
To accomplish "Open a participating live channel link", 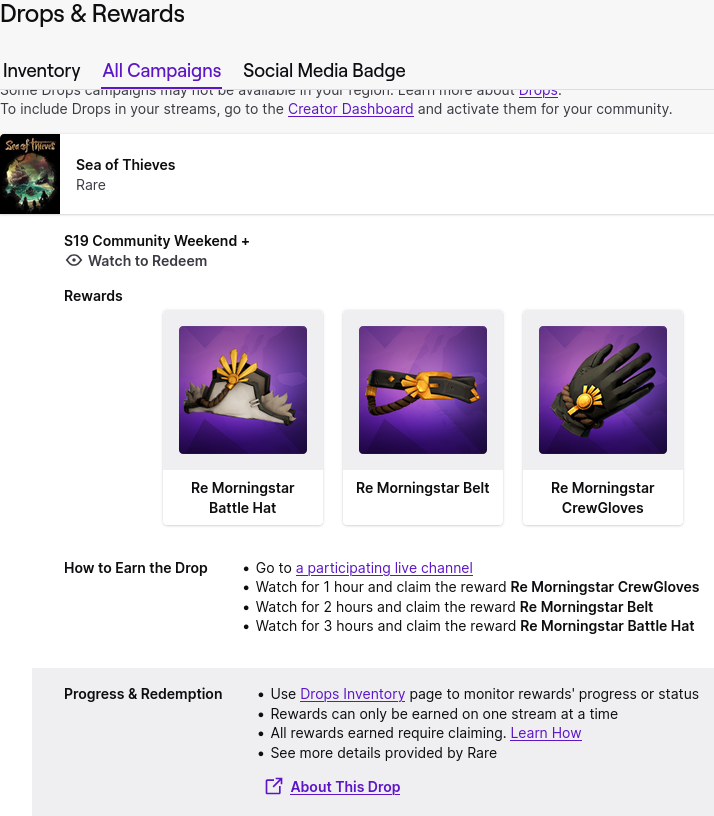I will click(384, 568).
